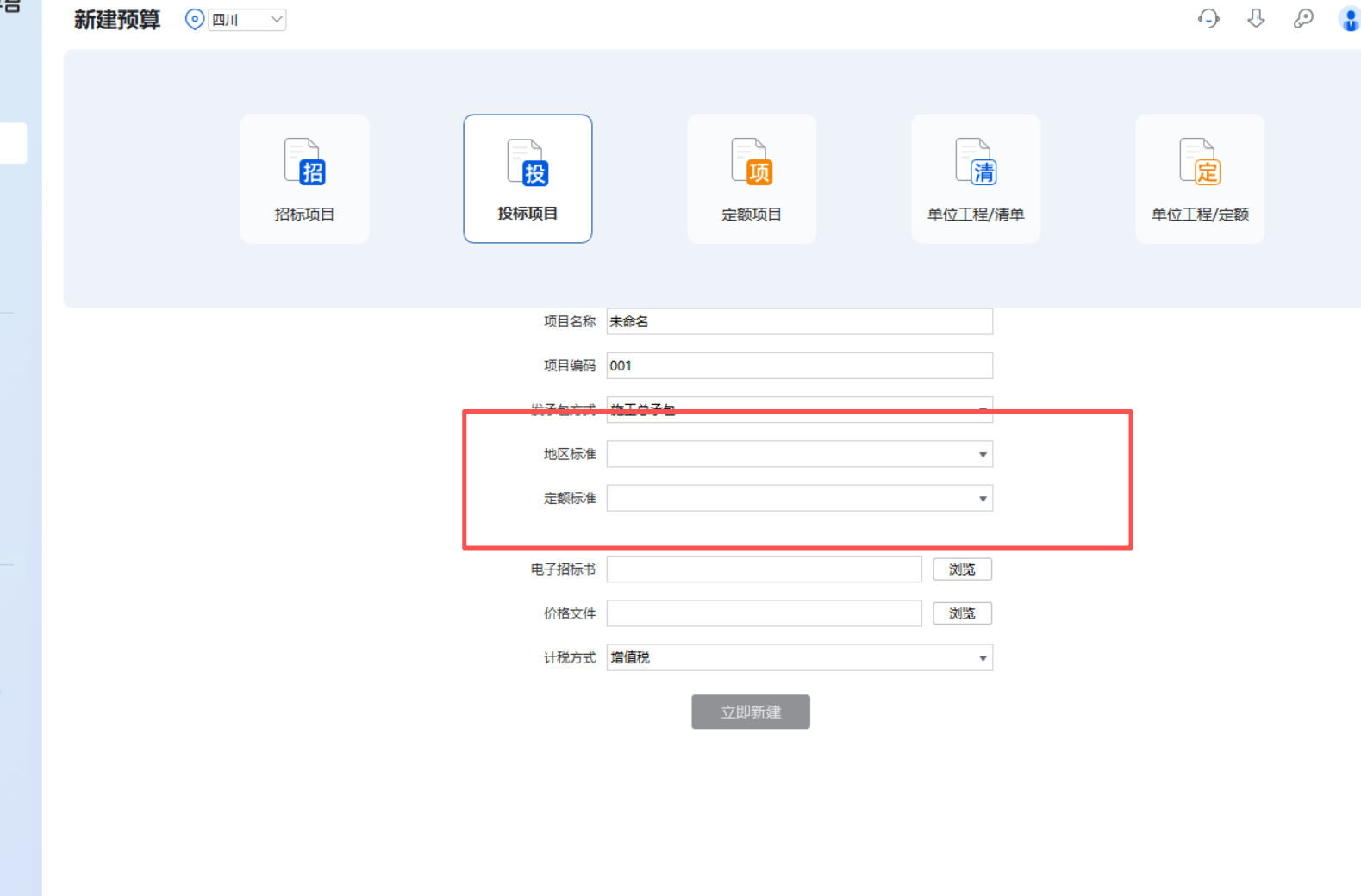Pick the 单位工程/定额 card
1361x896 pixels.
1200,178
